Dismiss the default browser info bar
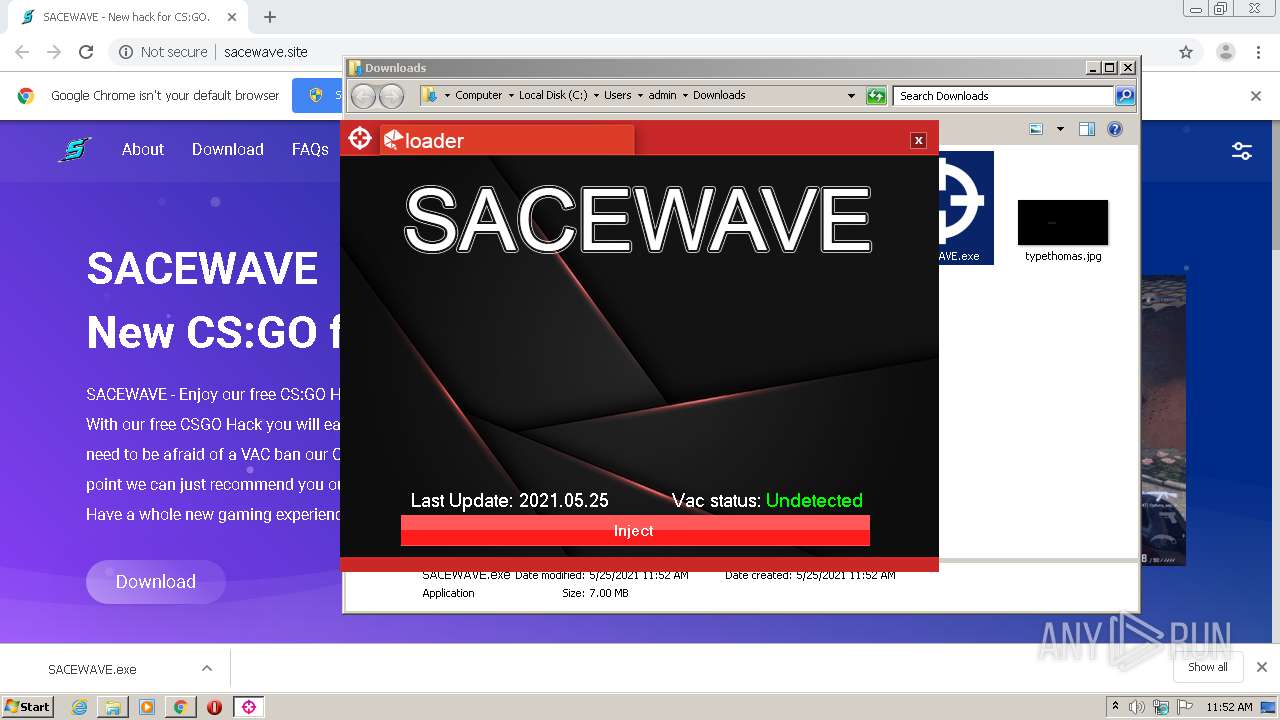 1256,96
